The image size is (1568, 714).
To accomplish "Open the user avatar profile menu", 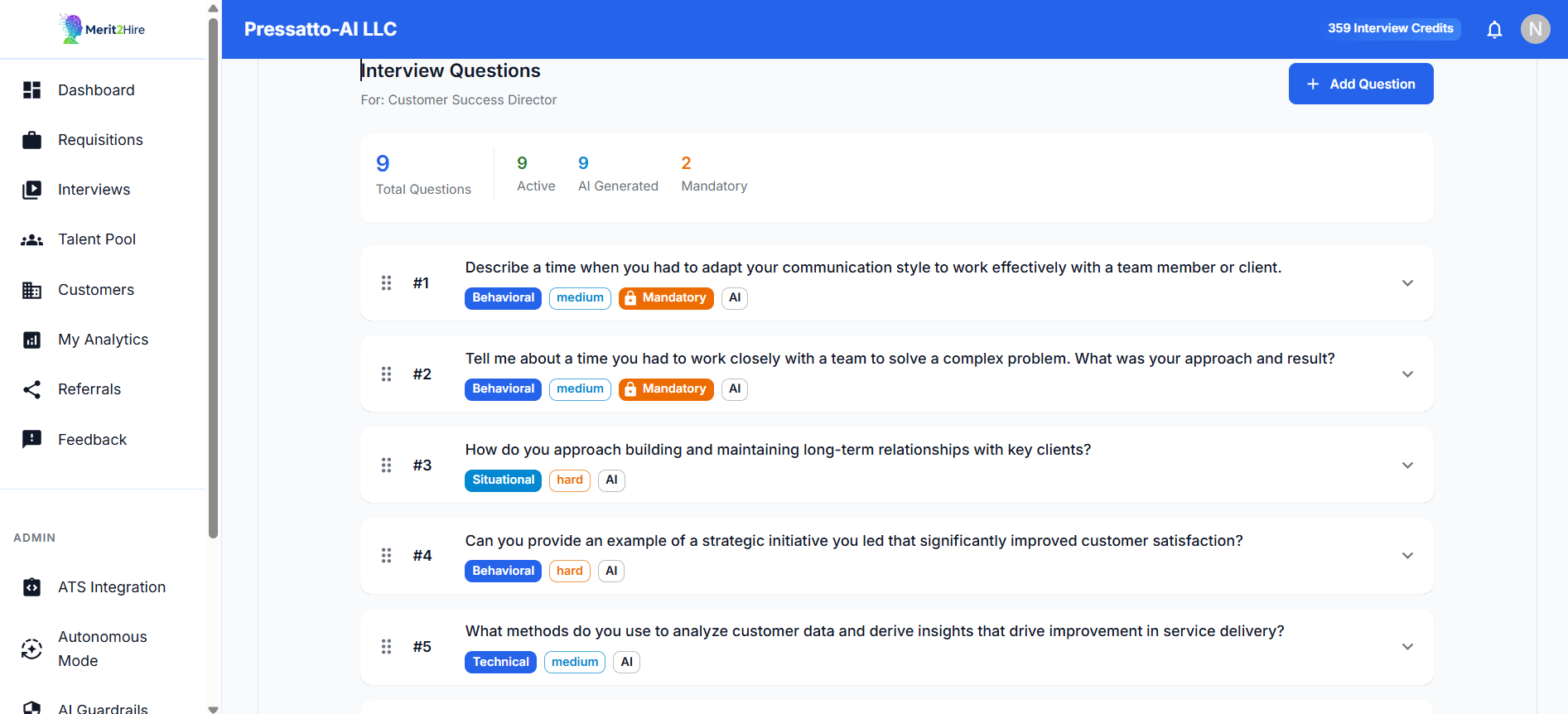I will 1535,28.
